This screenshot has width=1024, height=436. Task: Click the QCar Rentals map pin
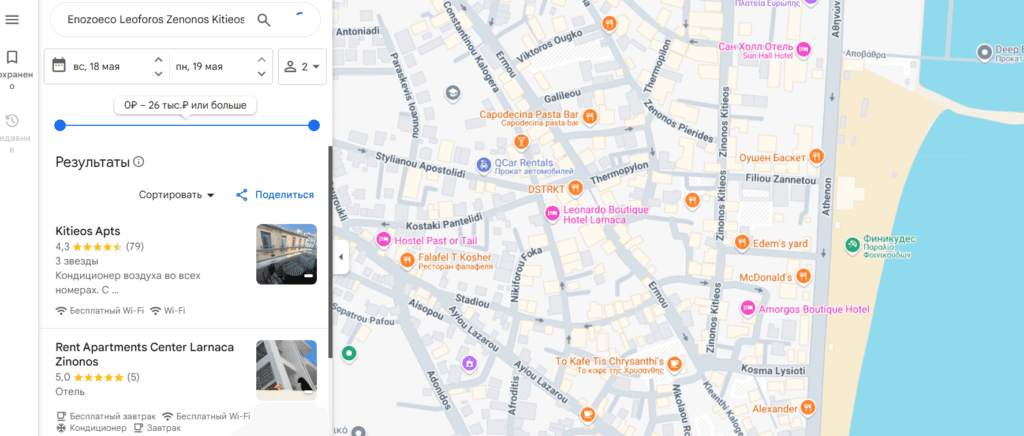(483, 165)
